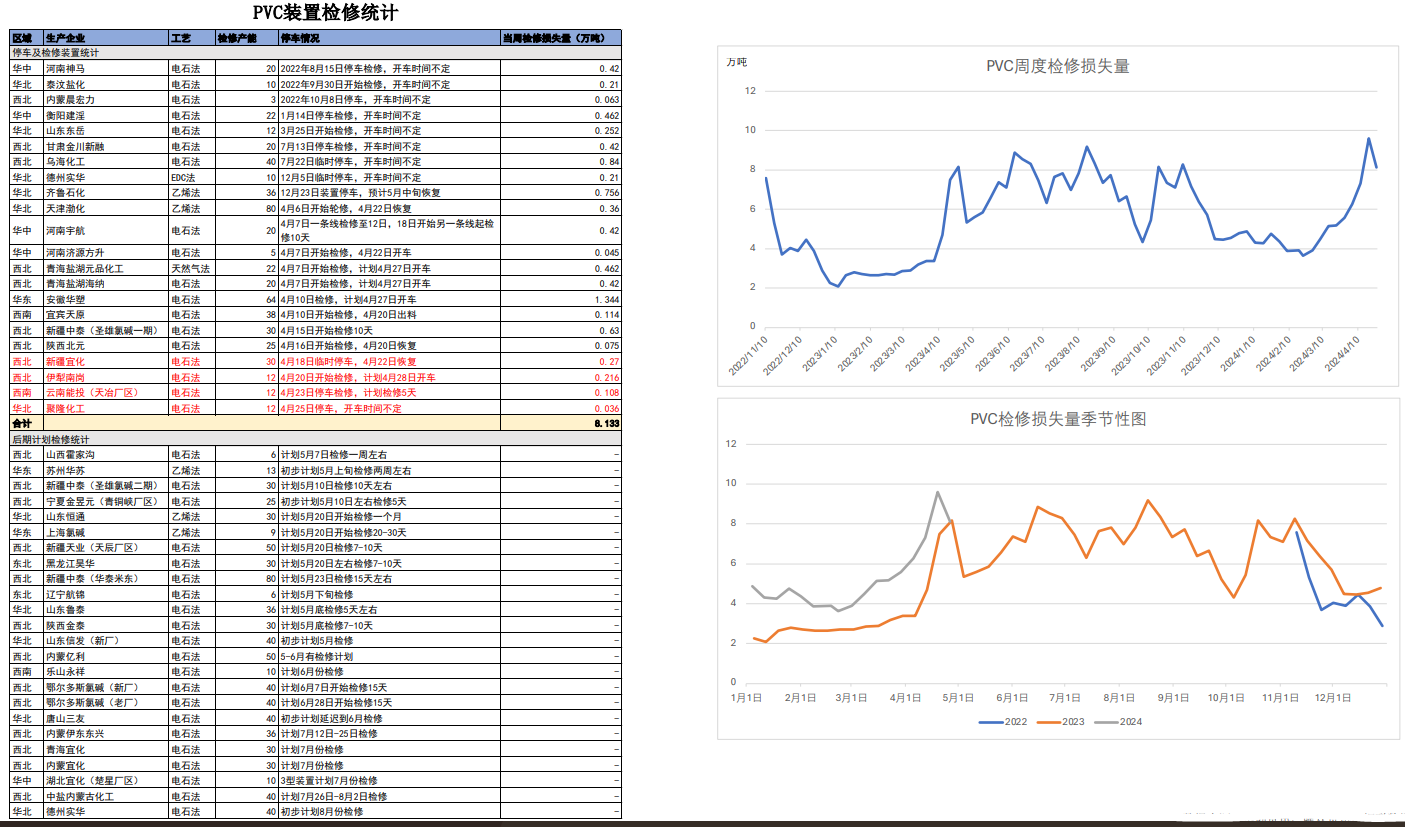Select the '齐鲁石化' company cell
1410x827 pixels.
pyautogui.click(x=106, y=193)
